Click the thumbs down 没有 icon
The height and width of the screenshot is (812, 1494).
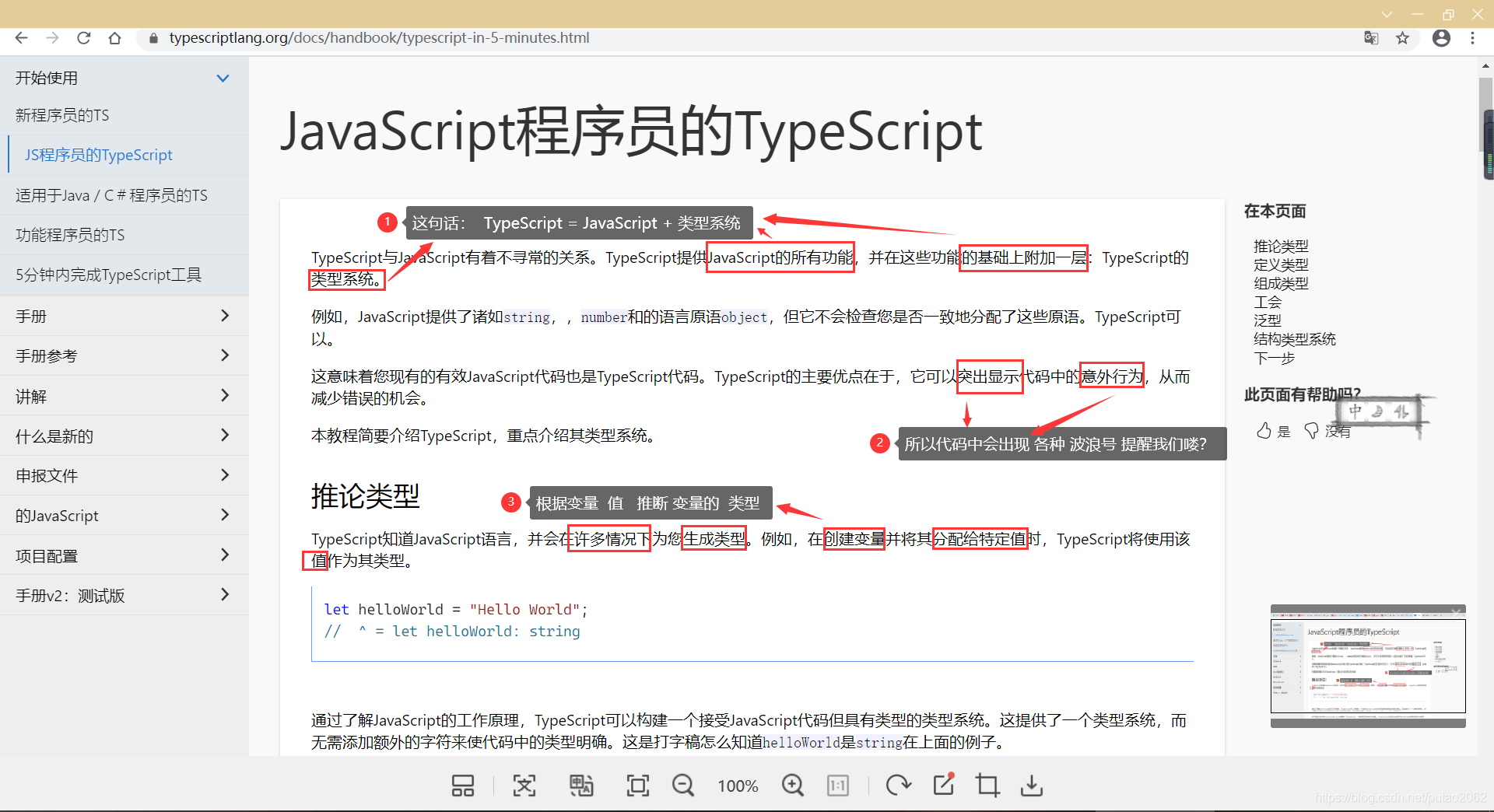[1312, 431]
